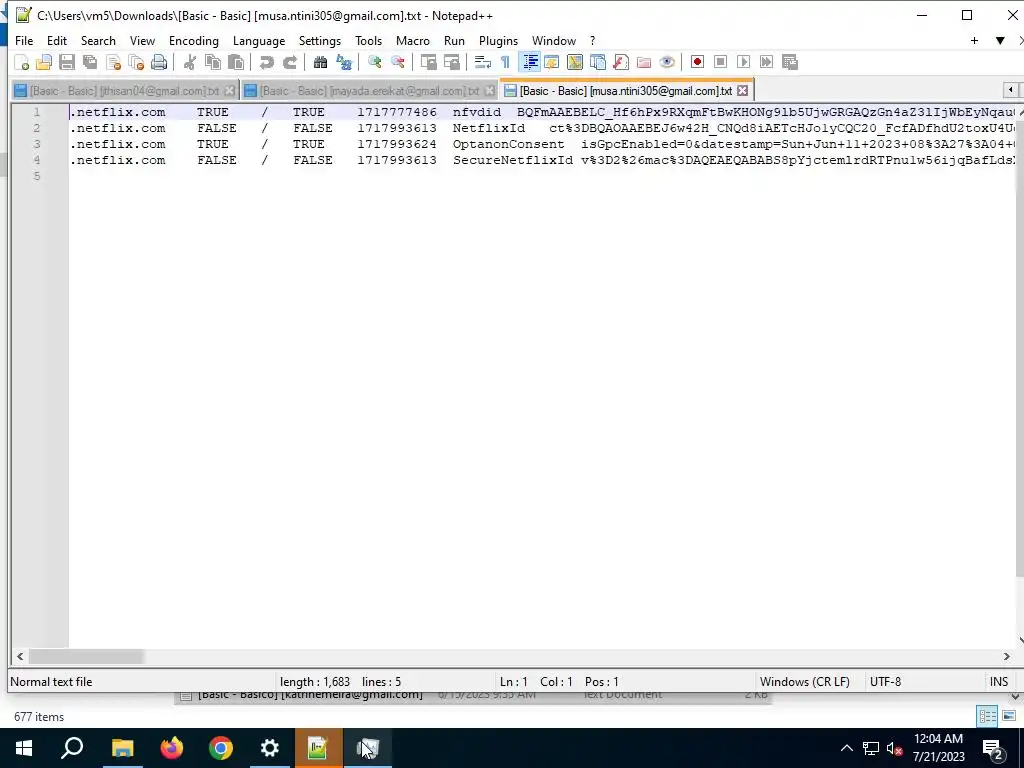Click line number 3 in the margin
Image resolution: width=1024 pixels, height=768 pixels.
pyautogui.click(x=37, y=144)
